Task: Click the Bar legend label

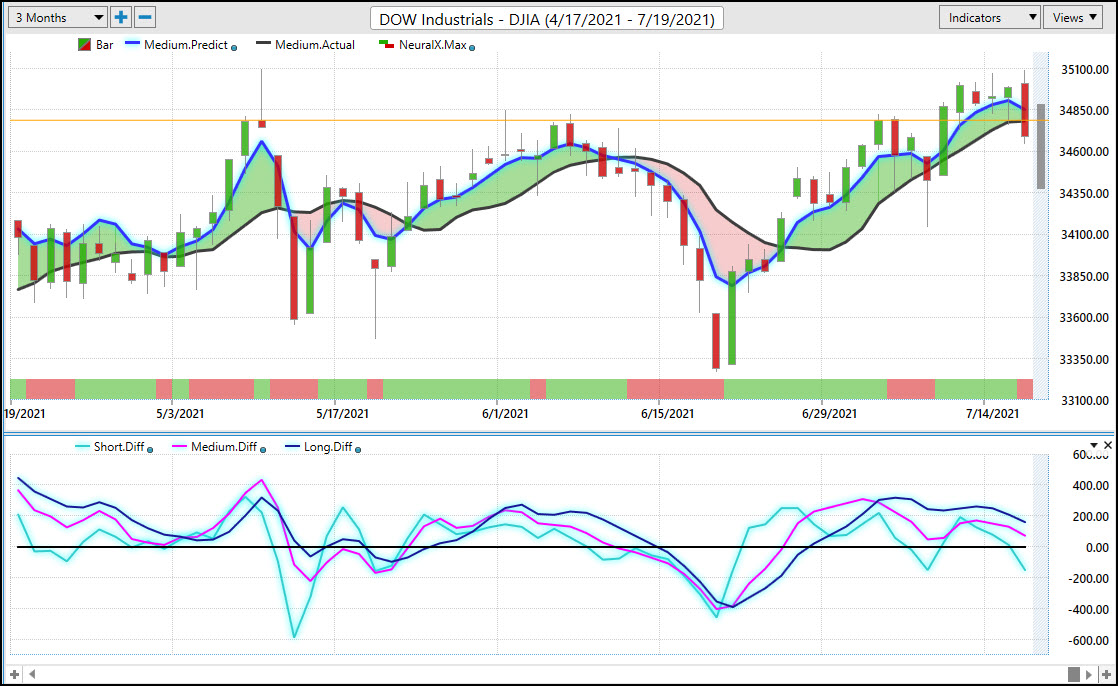Action: point(105,45)
